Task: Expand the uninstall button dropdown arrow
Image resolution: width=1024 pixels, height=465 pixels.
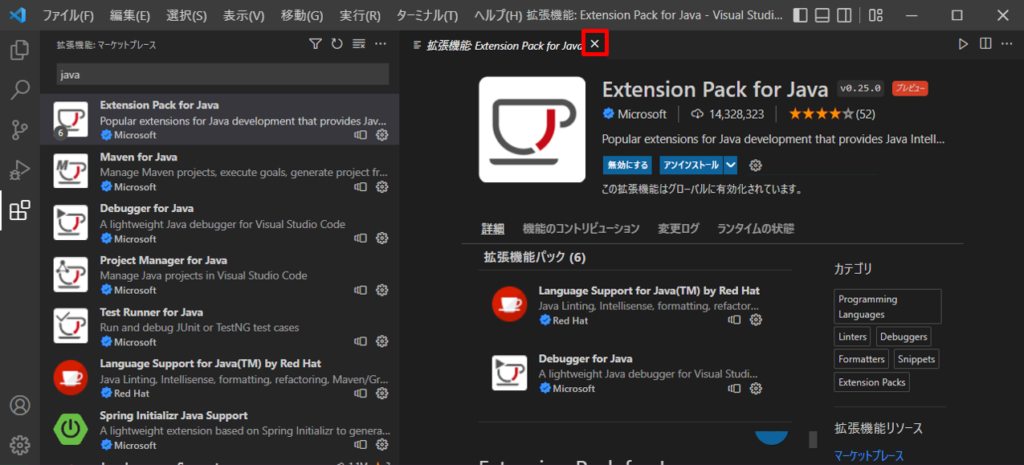Action: [731, 165]
